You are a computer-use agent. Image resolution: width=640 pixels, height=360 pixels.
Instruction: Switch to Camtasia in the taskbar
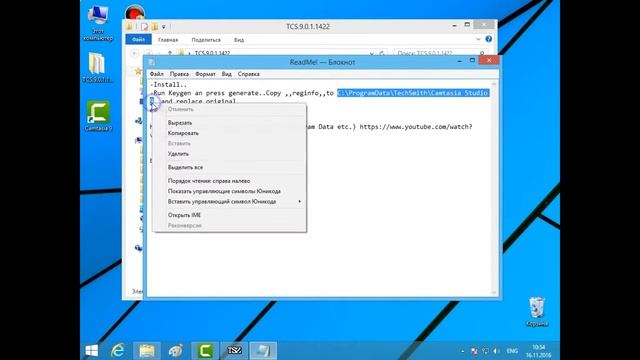(x=205, y=351)
